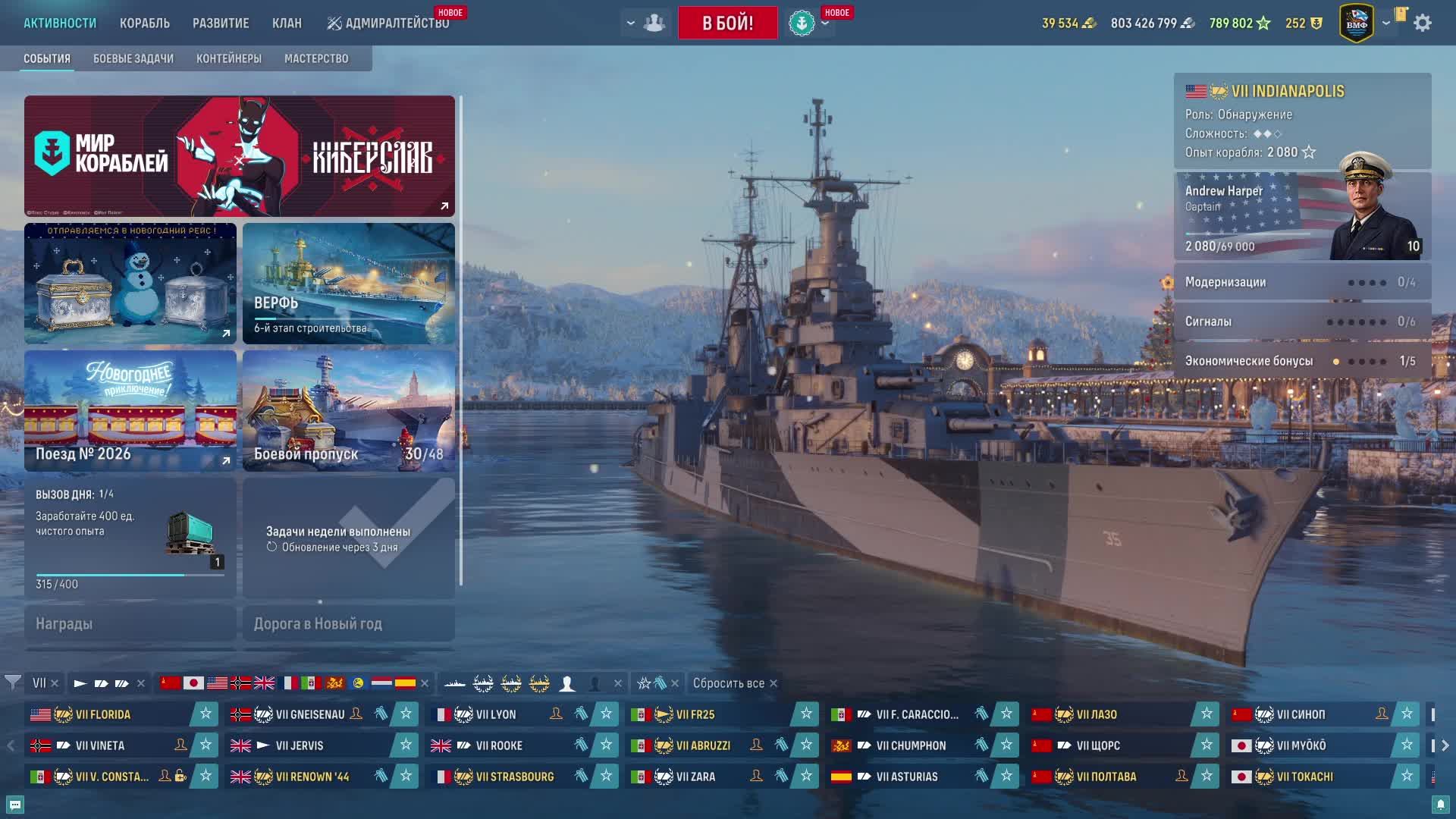This screenshot has width=1456, height=819.
Task: Toggle favorite star for VII FLORIDA
Action: click(x=206, y=714)
